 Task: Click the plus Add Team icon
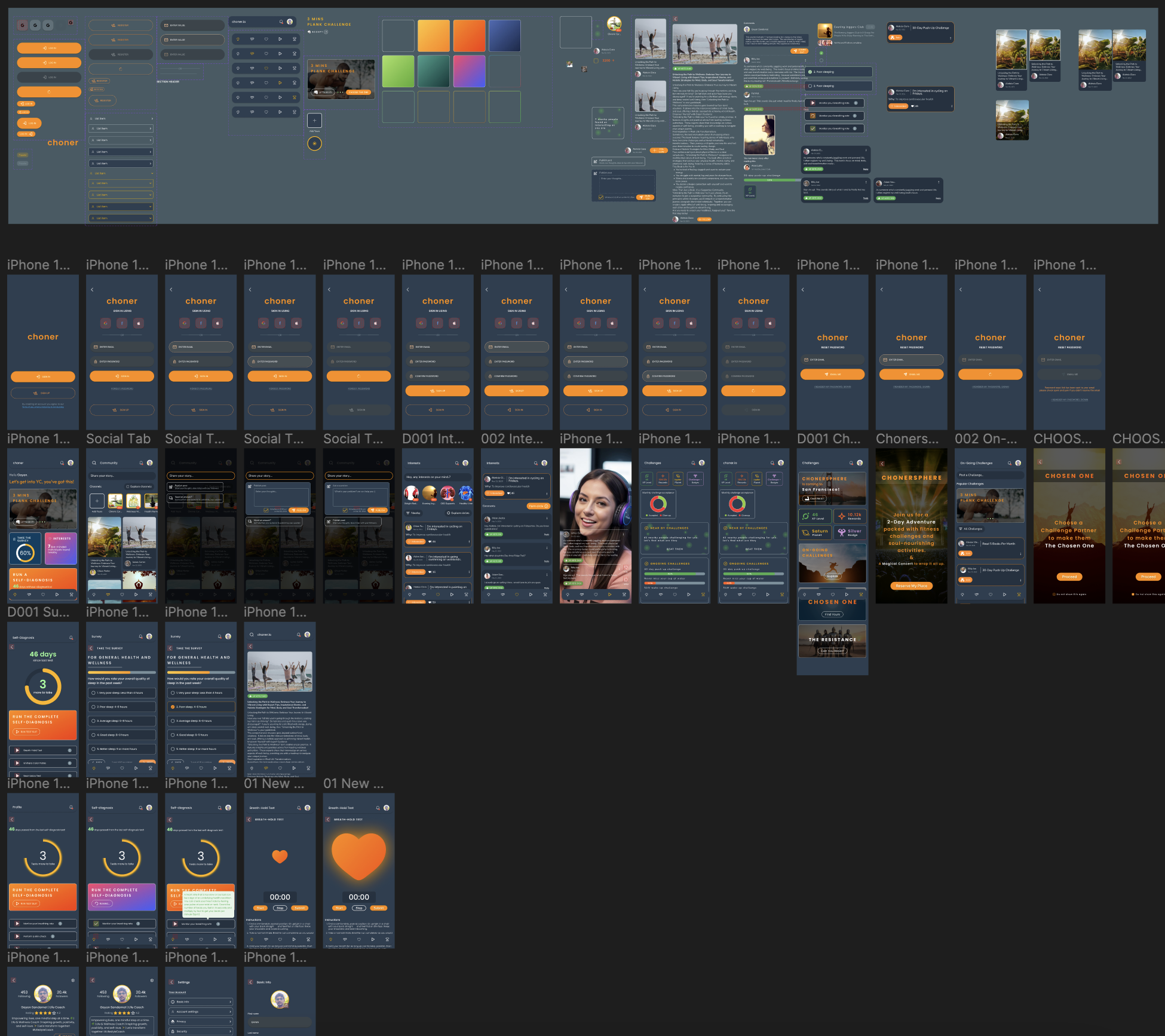pos(314,120)
